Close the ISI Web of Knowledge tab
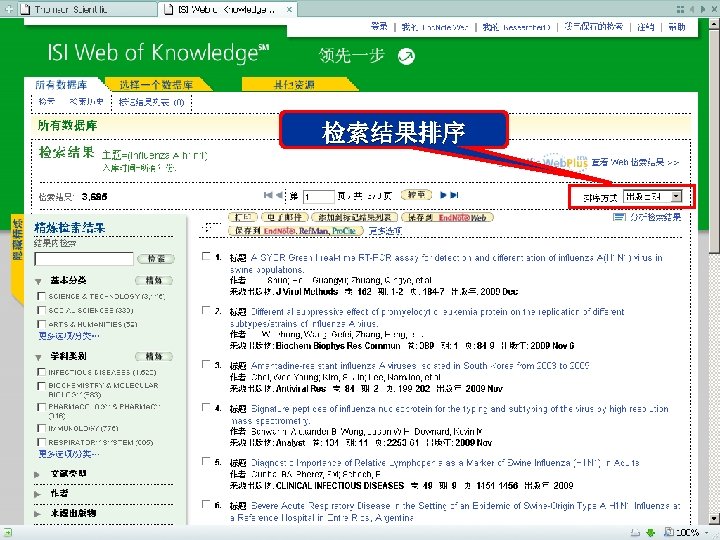 click(x=289, y=9)
